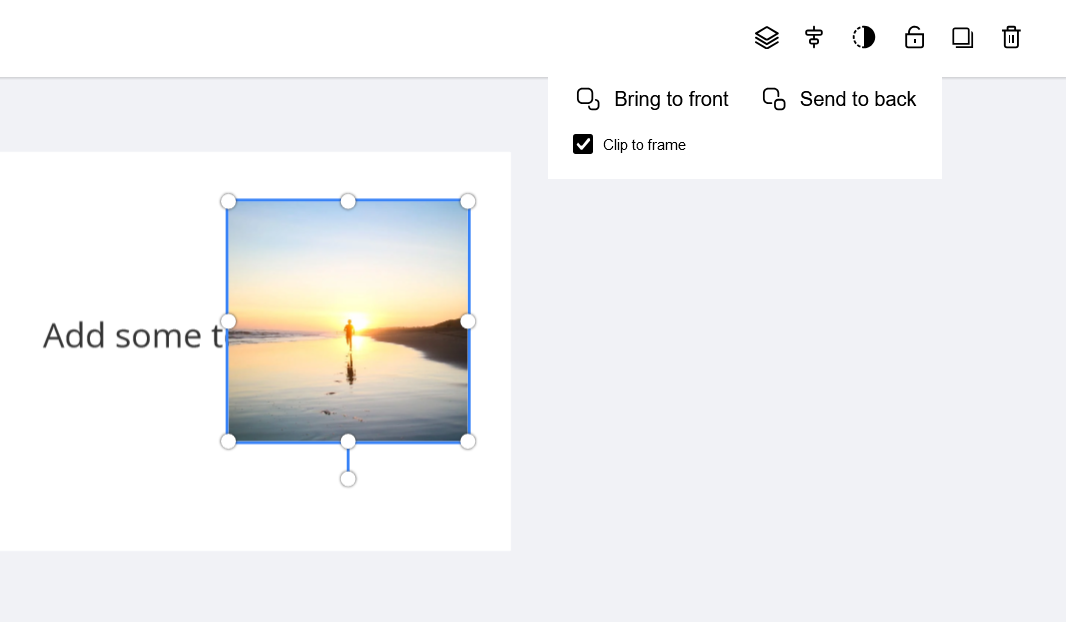Select Bring to front from the popup
Viewport: 1066px width, 622px height.
point(671,99)
